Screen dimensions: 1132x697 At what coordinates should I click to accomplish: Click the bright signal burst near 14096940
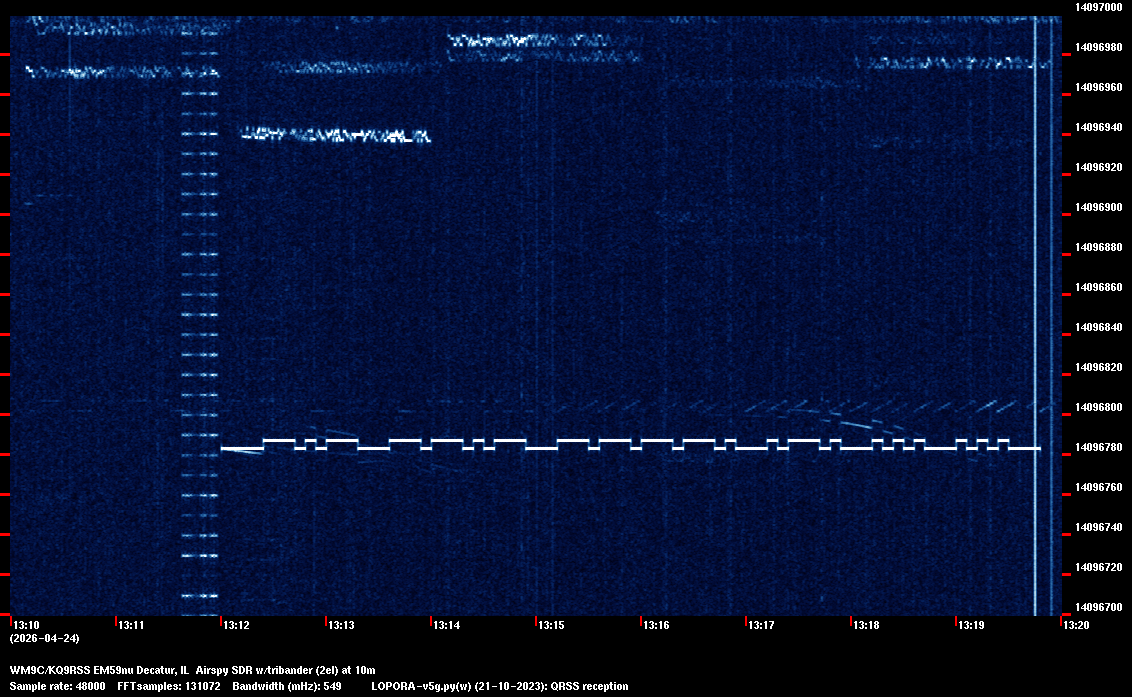pos(335,135)
